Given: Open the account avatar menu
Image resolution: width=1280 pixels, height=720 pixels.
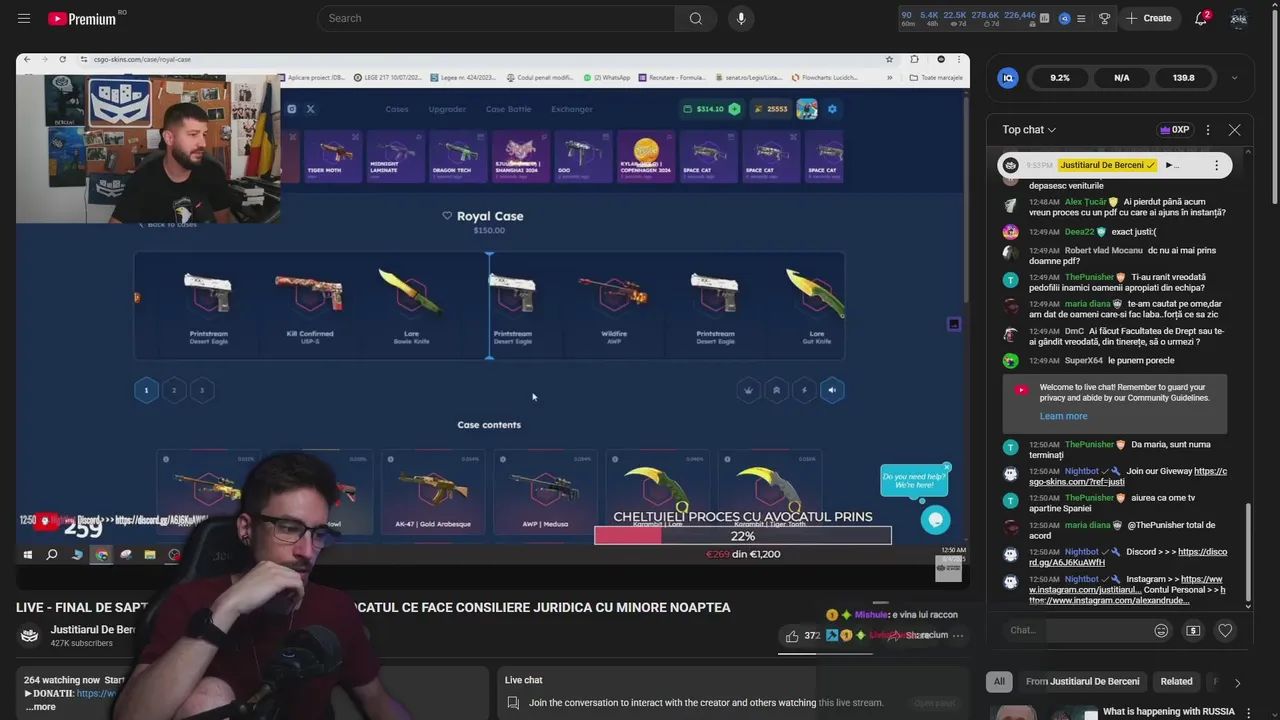Looking at the screenshot, I should [x=1239, y=18].
